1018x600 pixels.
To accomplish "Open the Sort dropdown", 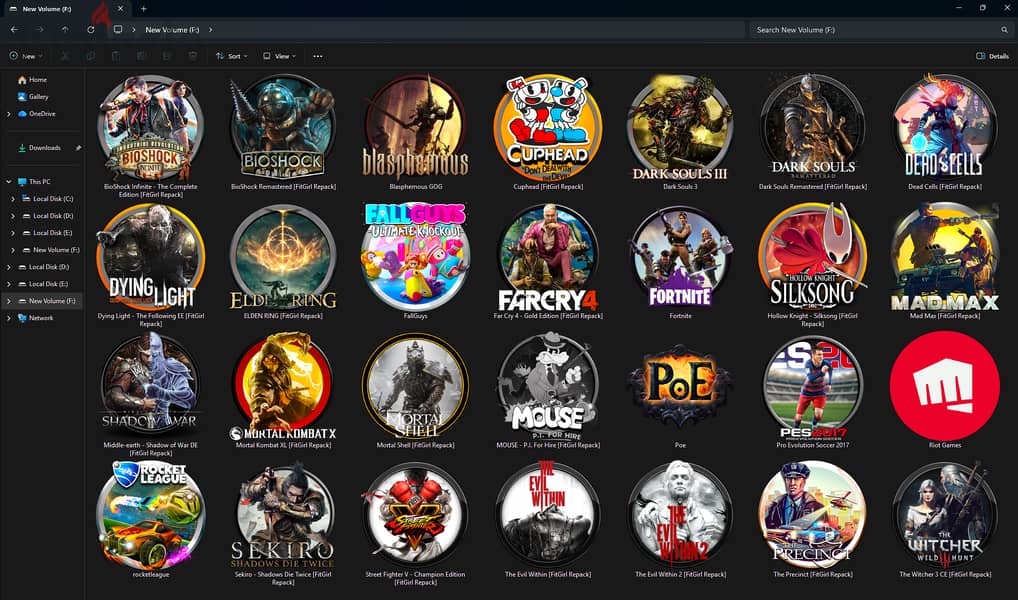I will click(232, 56).
